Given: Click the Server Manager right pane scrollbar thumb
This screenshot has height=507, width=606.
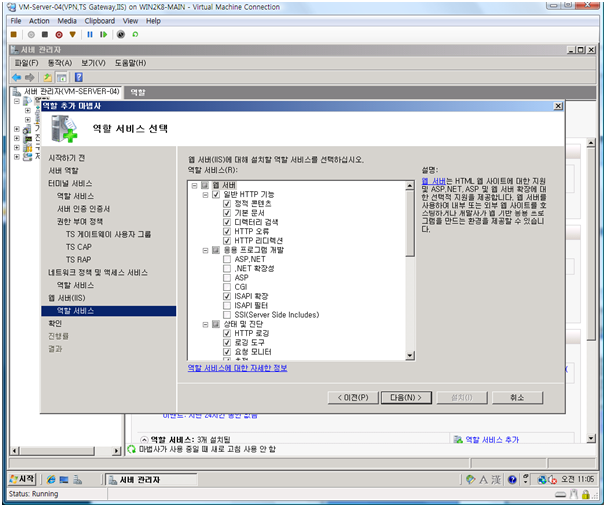Looking at the screenshot, I should pos(591,244).
